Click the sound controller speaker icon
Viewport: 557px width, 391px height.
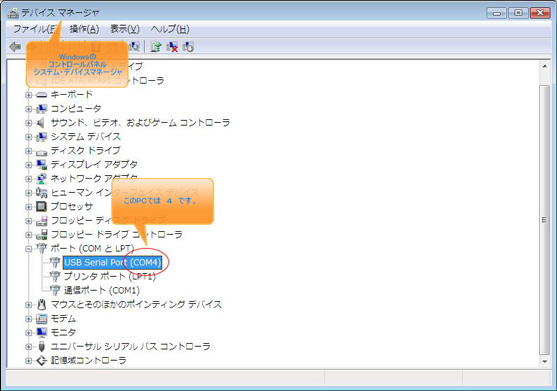tap(41, 123)
